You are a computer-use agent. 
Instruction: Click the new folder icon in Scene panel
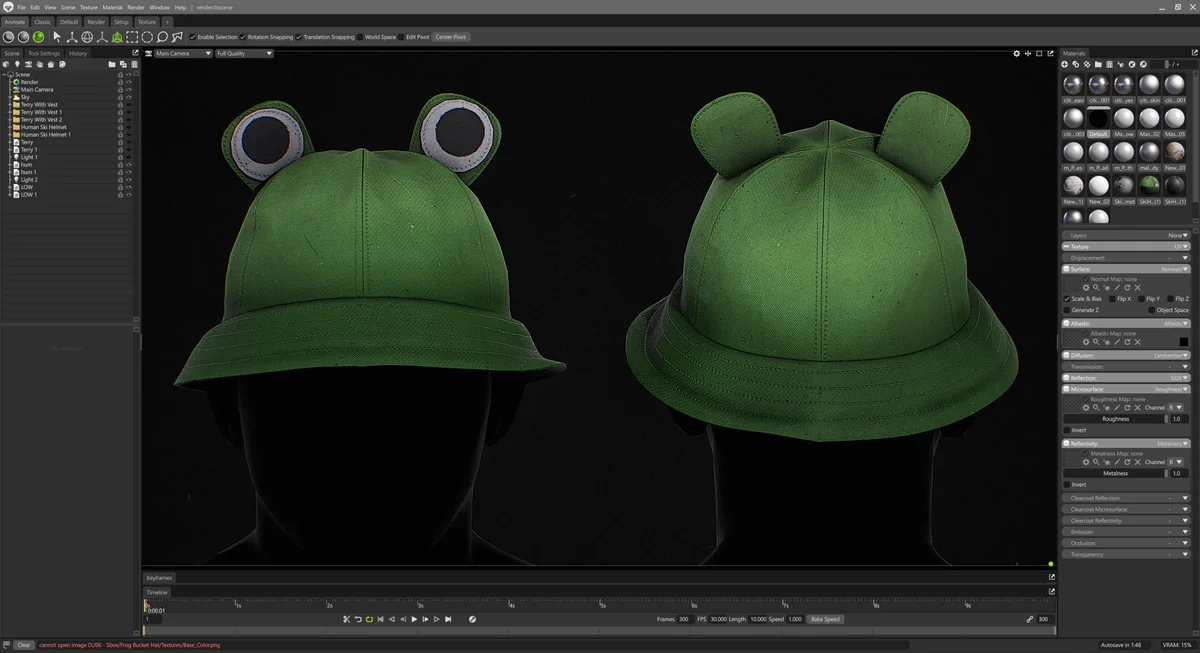[x=111, y=64]
